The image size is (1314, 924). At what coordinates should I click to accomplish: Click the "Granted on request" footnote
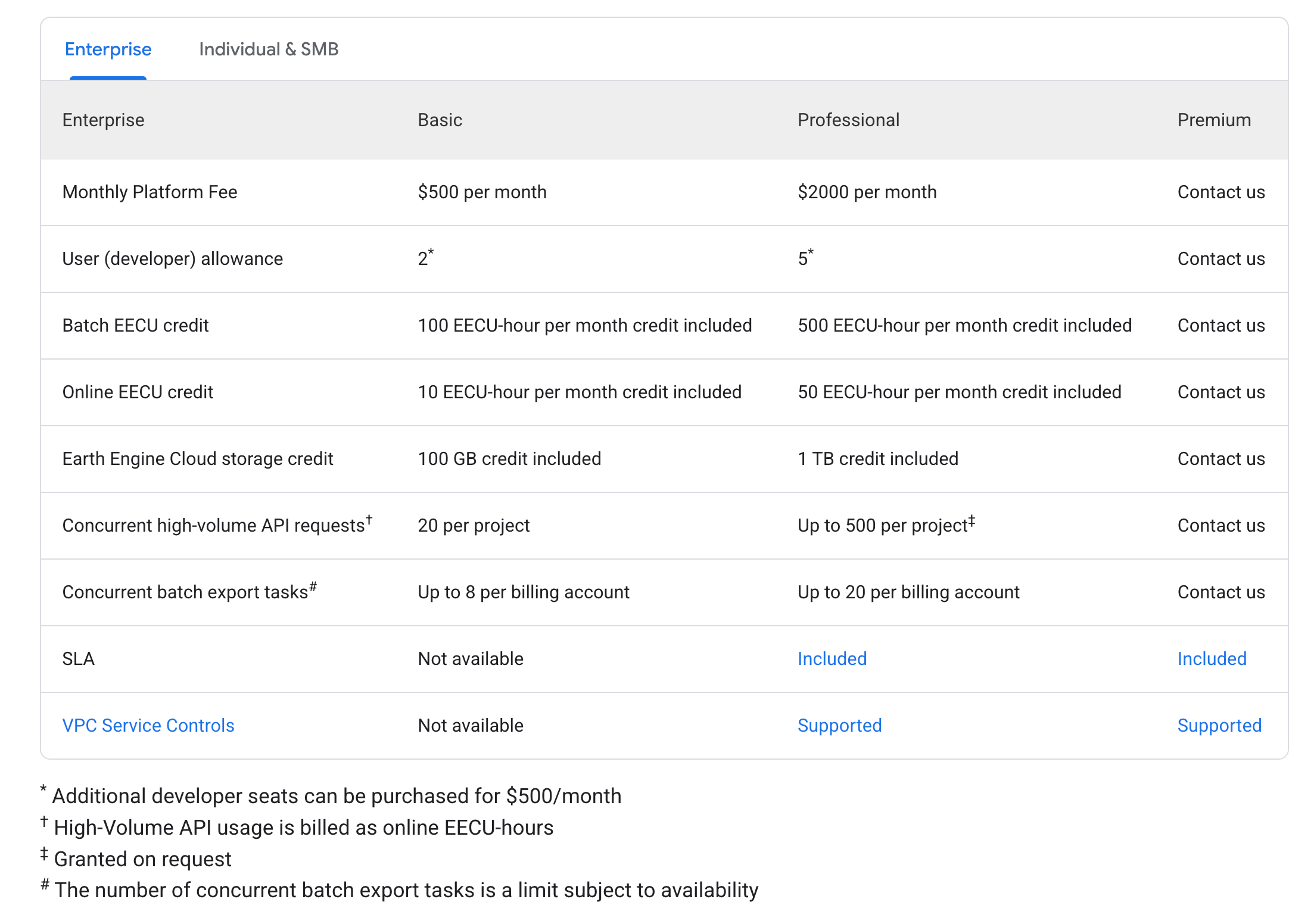click(136, 859)
